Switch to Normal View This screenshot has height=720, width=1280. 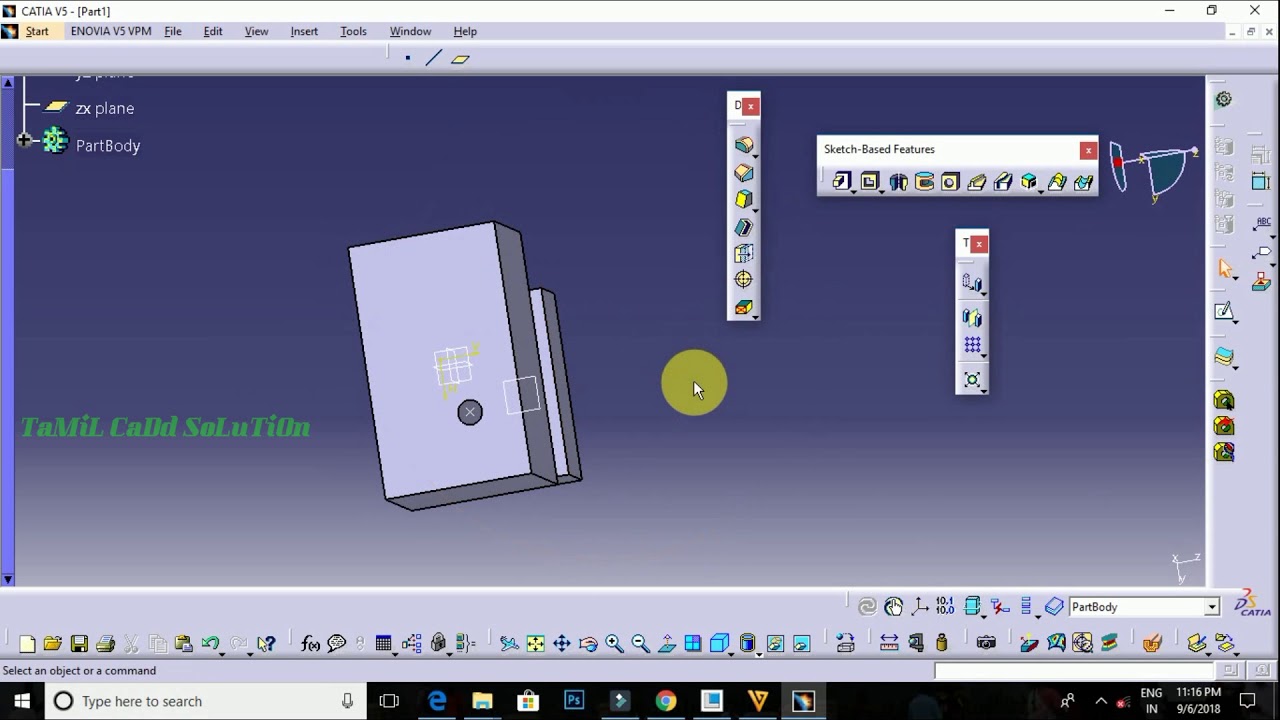coord(666,643)
